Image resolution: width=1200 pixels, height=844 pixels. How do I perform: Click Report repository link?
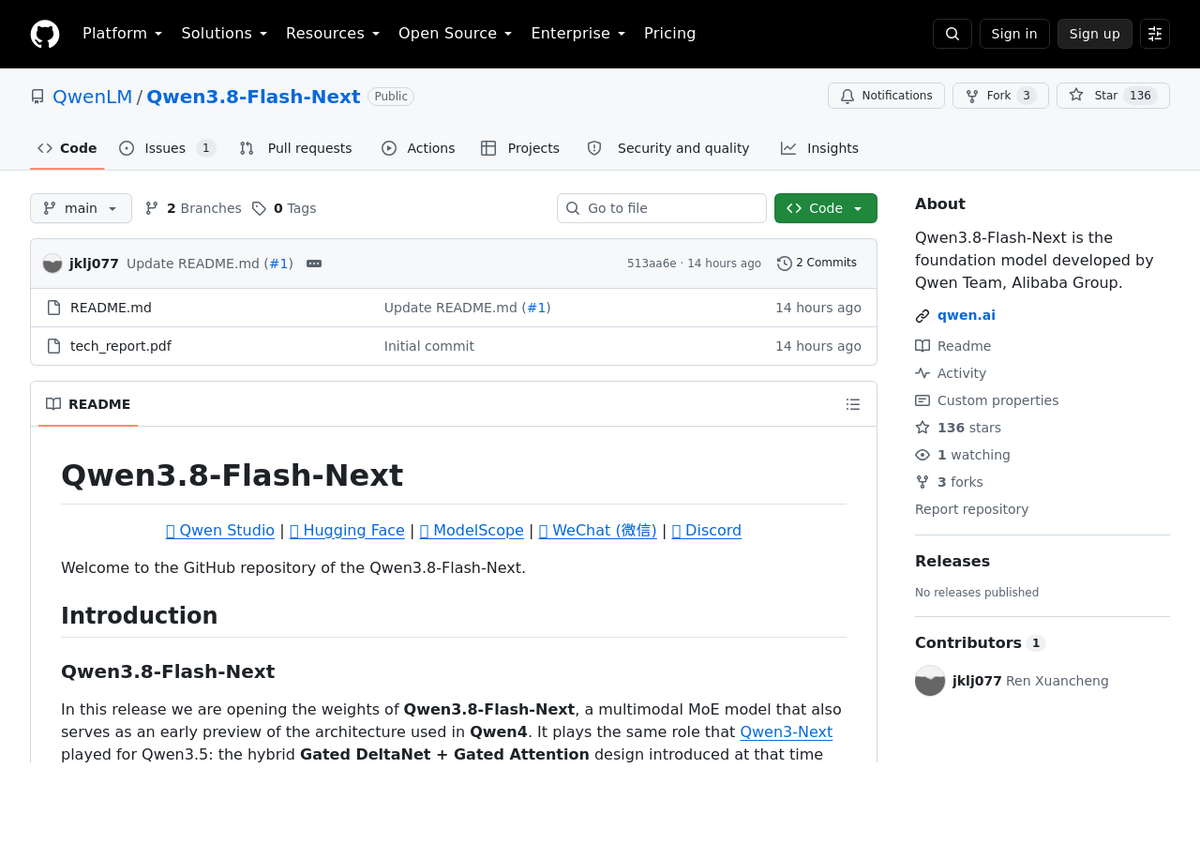coord(972,509)
